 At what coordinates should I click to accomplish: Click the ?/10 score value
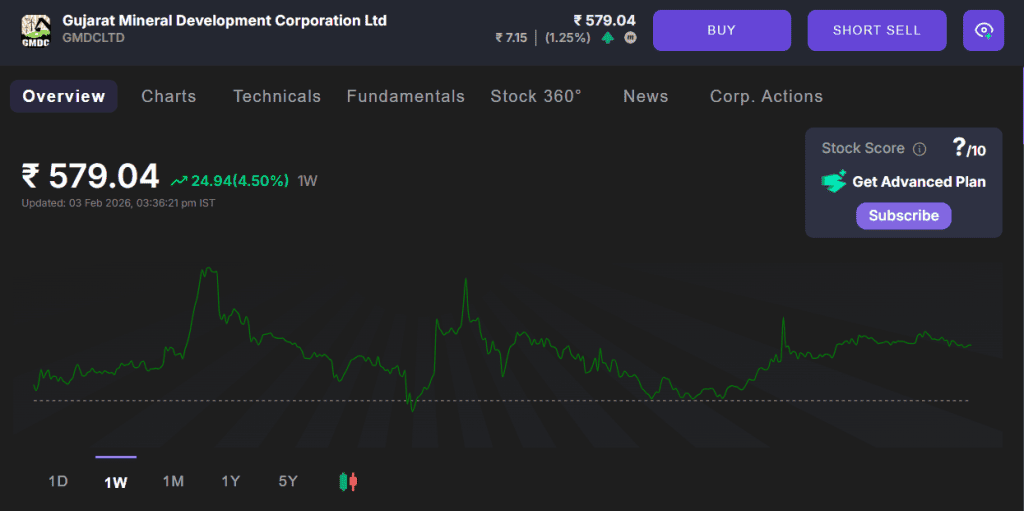point(969,148)
